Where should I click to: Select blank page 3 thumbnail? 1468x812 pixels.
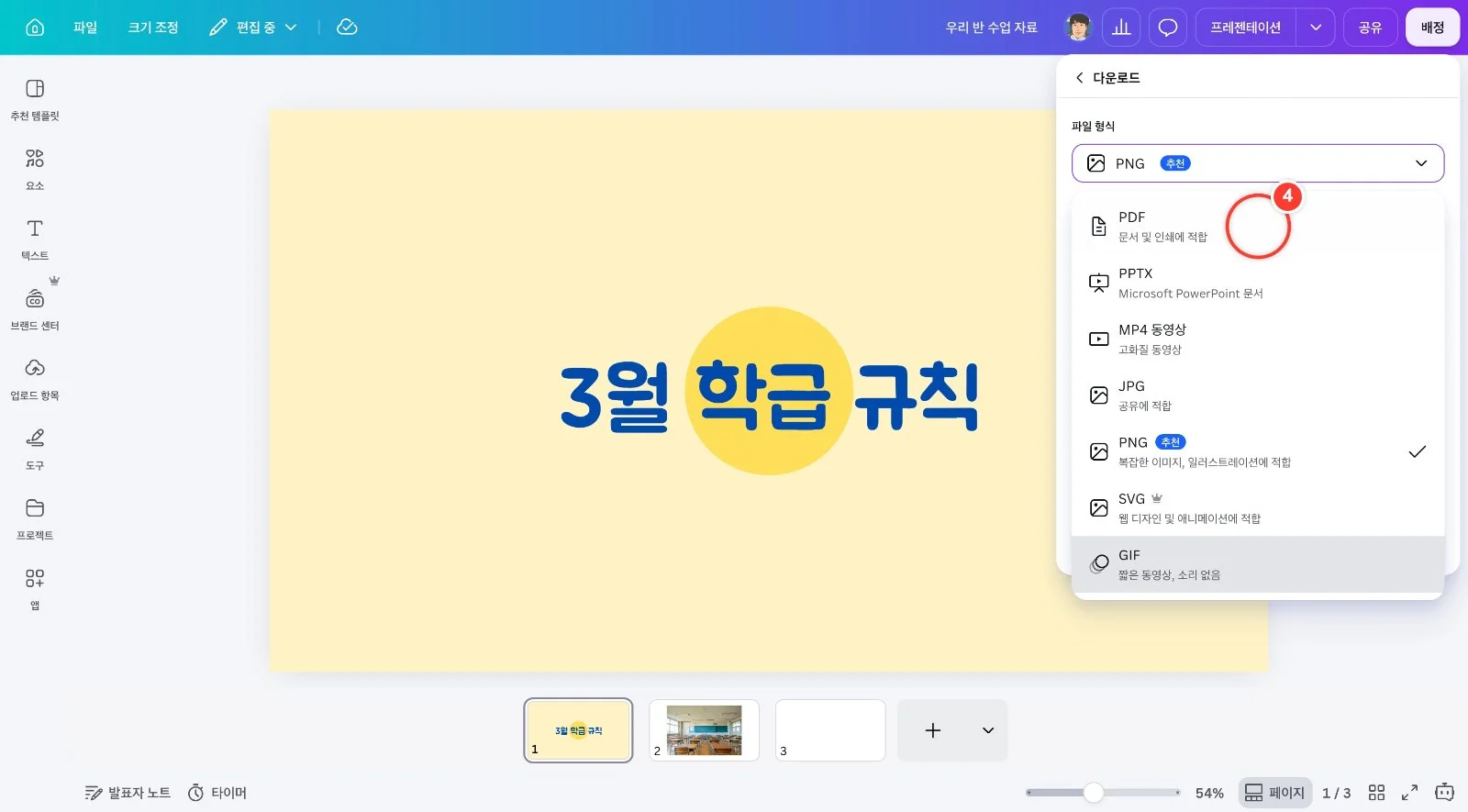[830, 730]
